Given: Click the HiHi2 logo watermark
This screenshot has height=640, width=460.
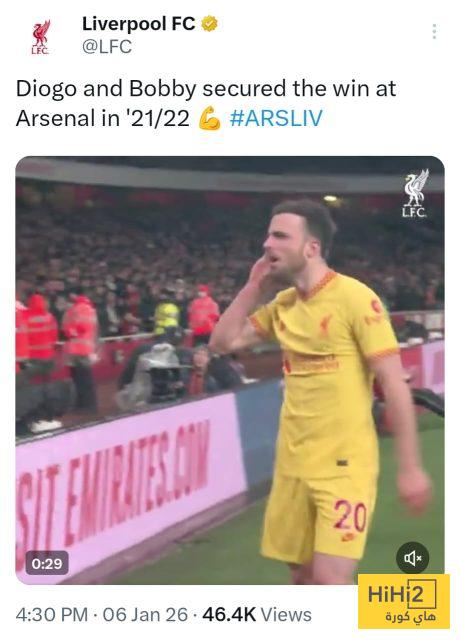Looking at the screenshot, I should [404, 601].
